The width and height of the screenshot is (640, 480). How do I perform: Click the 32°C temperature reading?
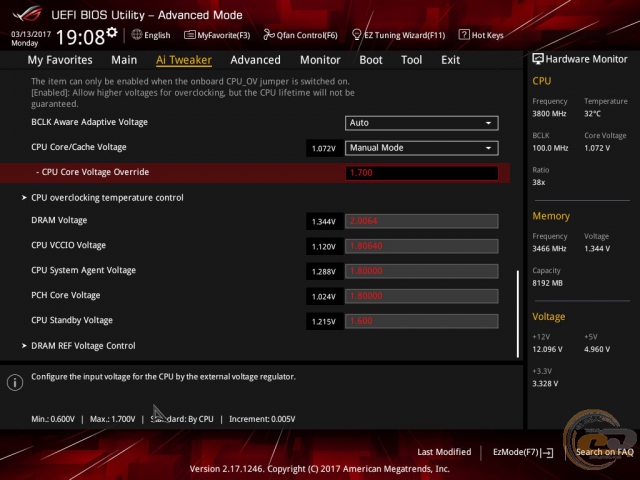[592, 113]
